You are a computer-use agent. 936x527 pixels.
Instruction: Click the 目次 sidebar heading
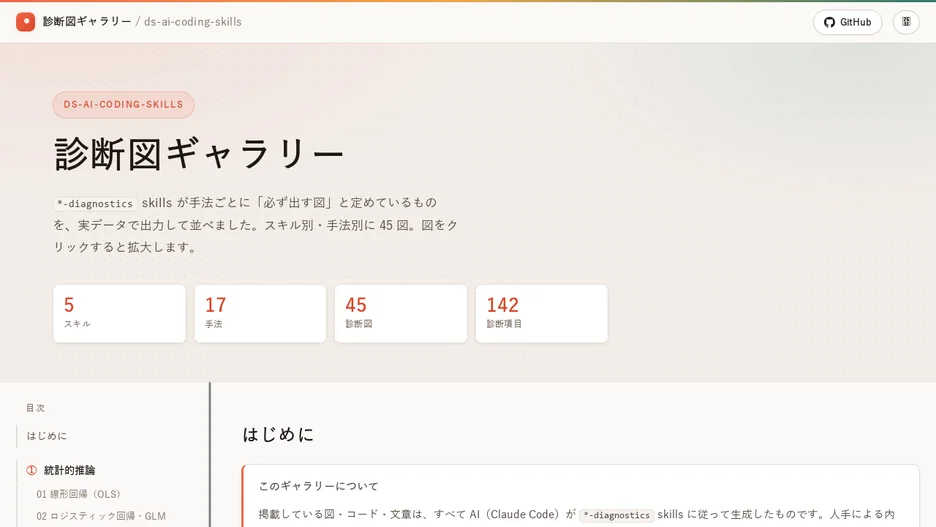point(35,408)
